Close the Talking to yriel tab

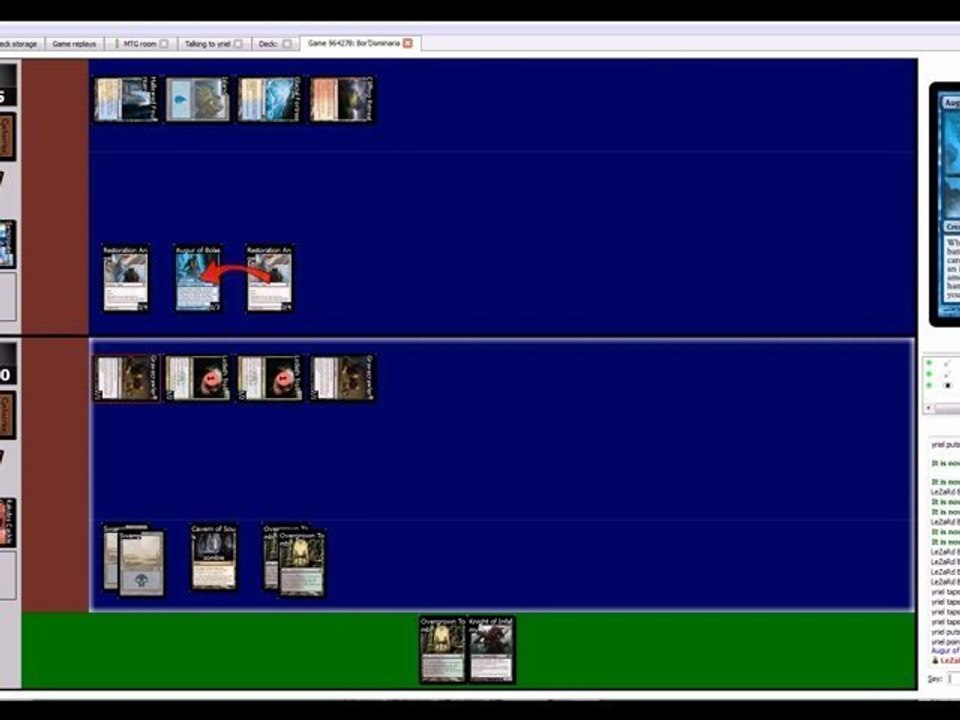tap(238, 43)
